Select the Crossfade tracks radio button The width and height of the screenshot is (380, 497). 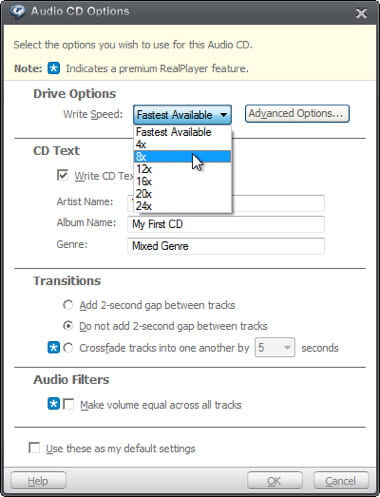68,348
